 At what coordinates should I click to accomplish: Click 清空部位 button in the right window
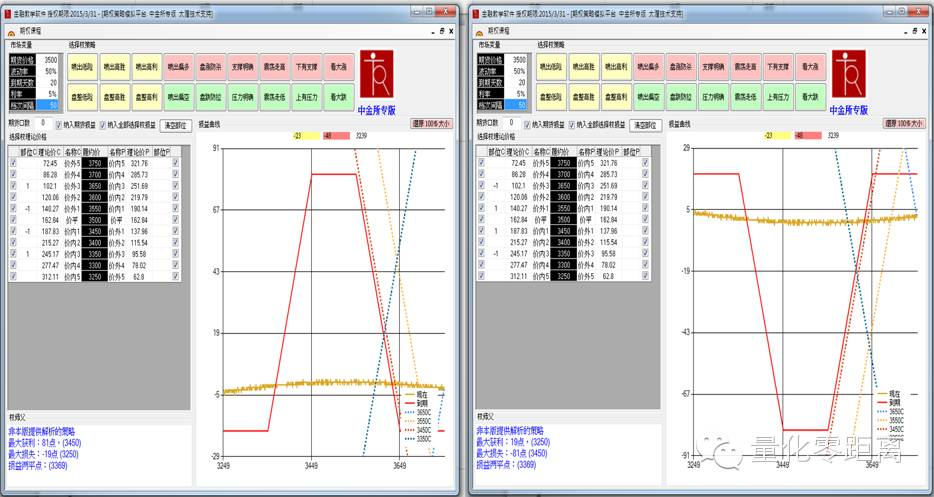tap(646, 126)
